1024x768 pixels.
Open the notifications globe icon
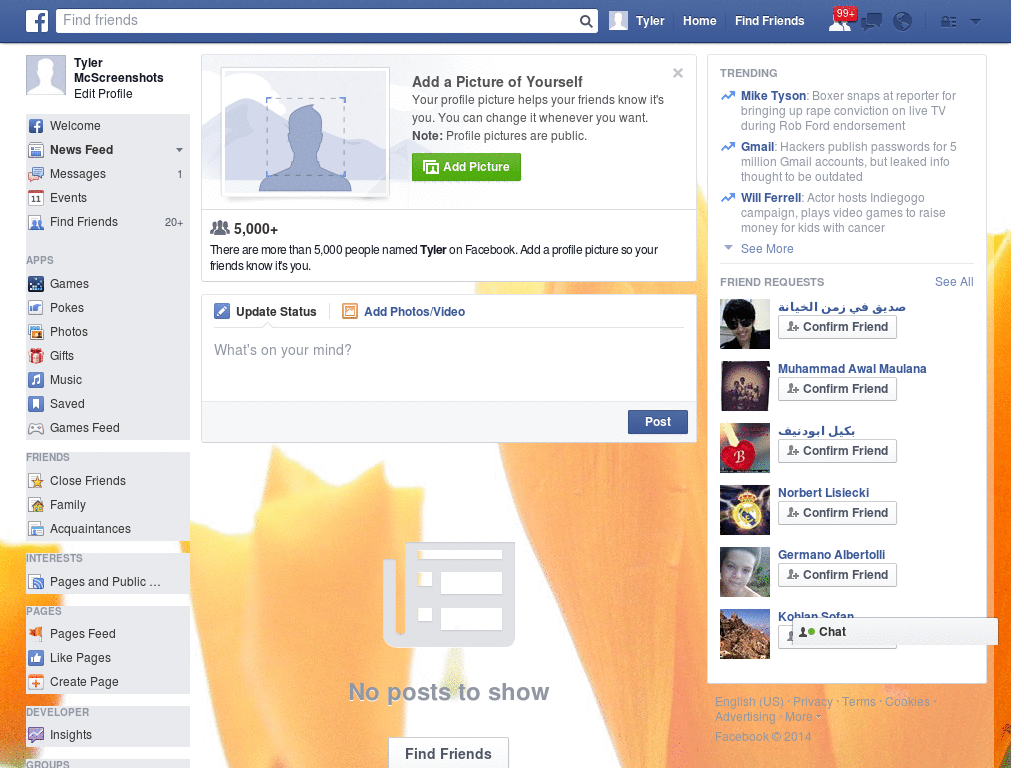[902, 22]
